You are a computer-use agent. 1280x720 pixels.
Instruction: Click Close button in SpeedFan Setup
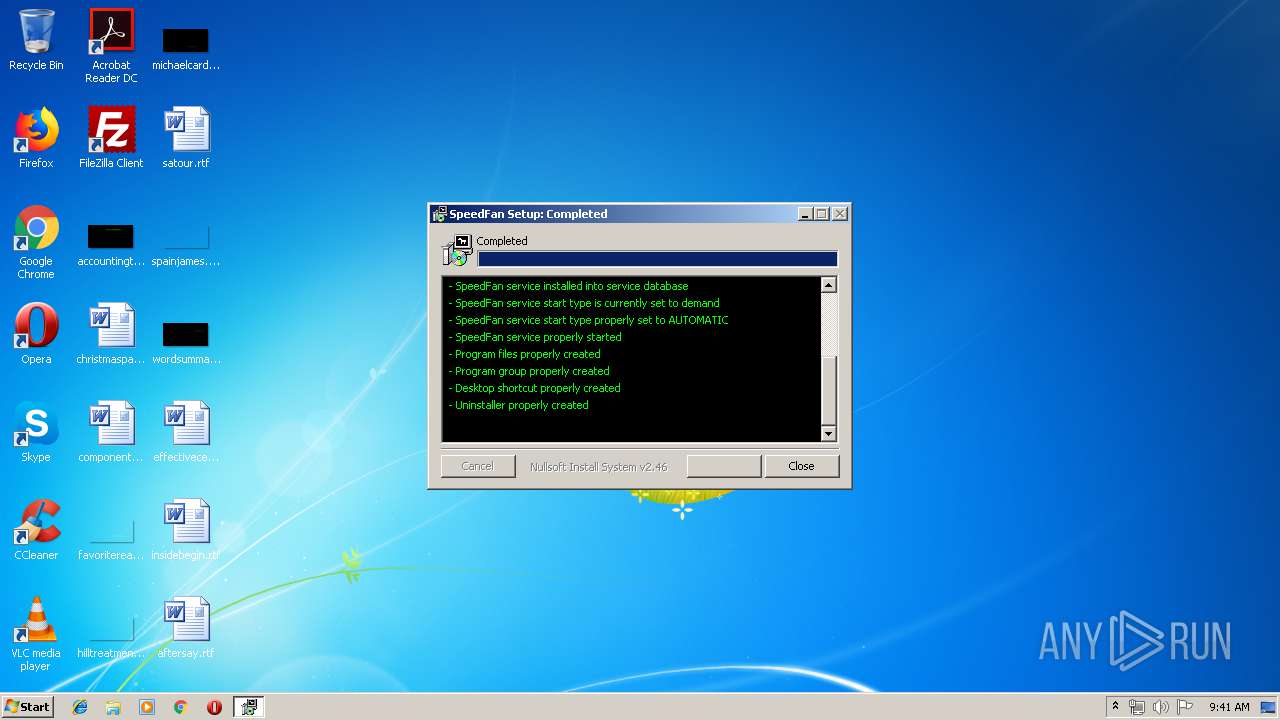pyautogui.click(x=801, y=466)
